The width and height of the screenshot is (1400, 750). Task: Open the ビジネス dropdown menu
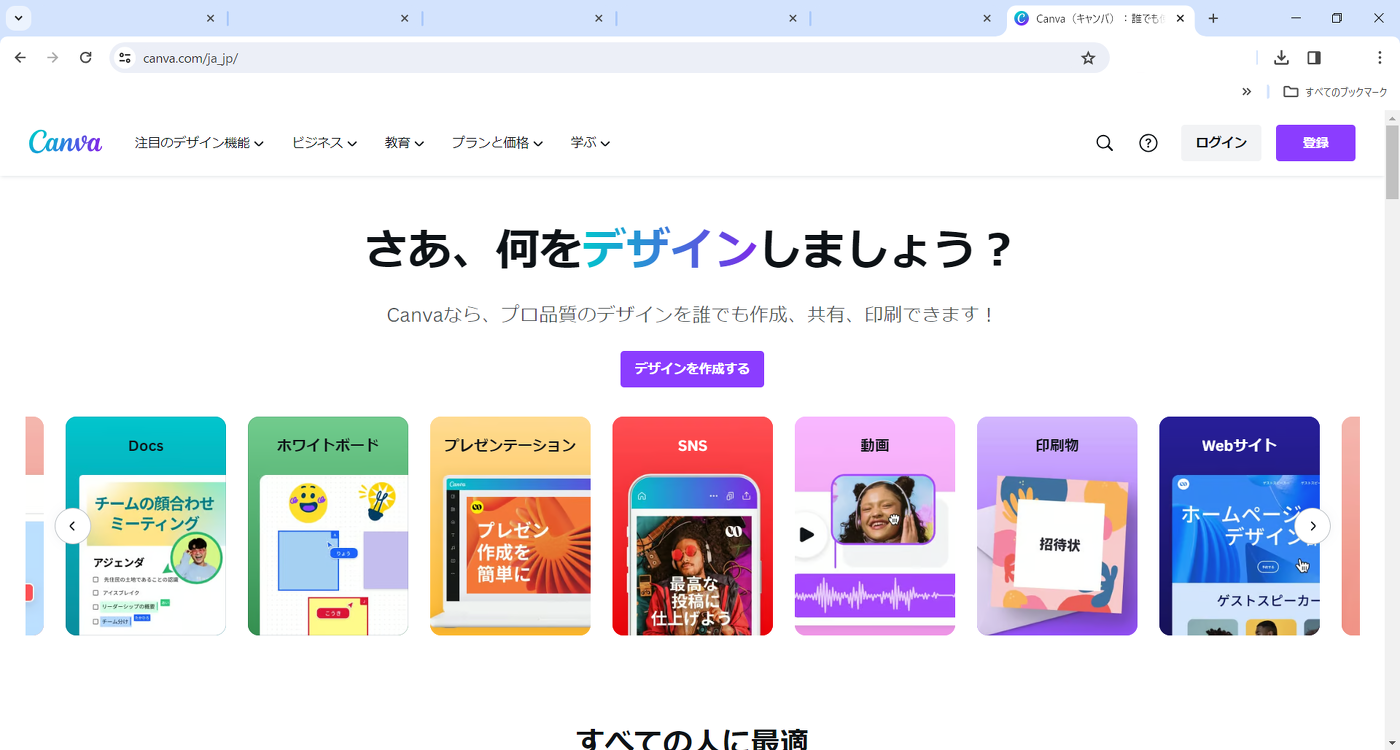pos(324,142)
